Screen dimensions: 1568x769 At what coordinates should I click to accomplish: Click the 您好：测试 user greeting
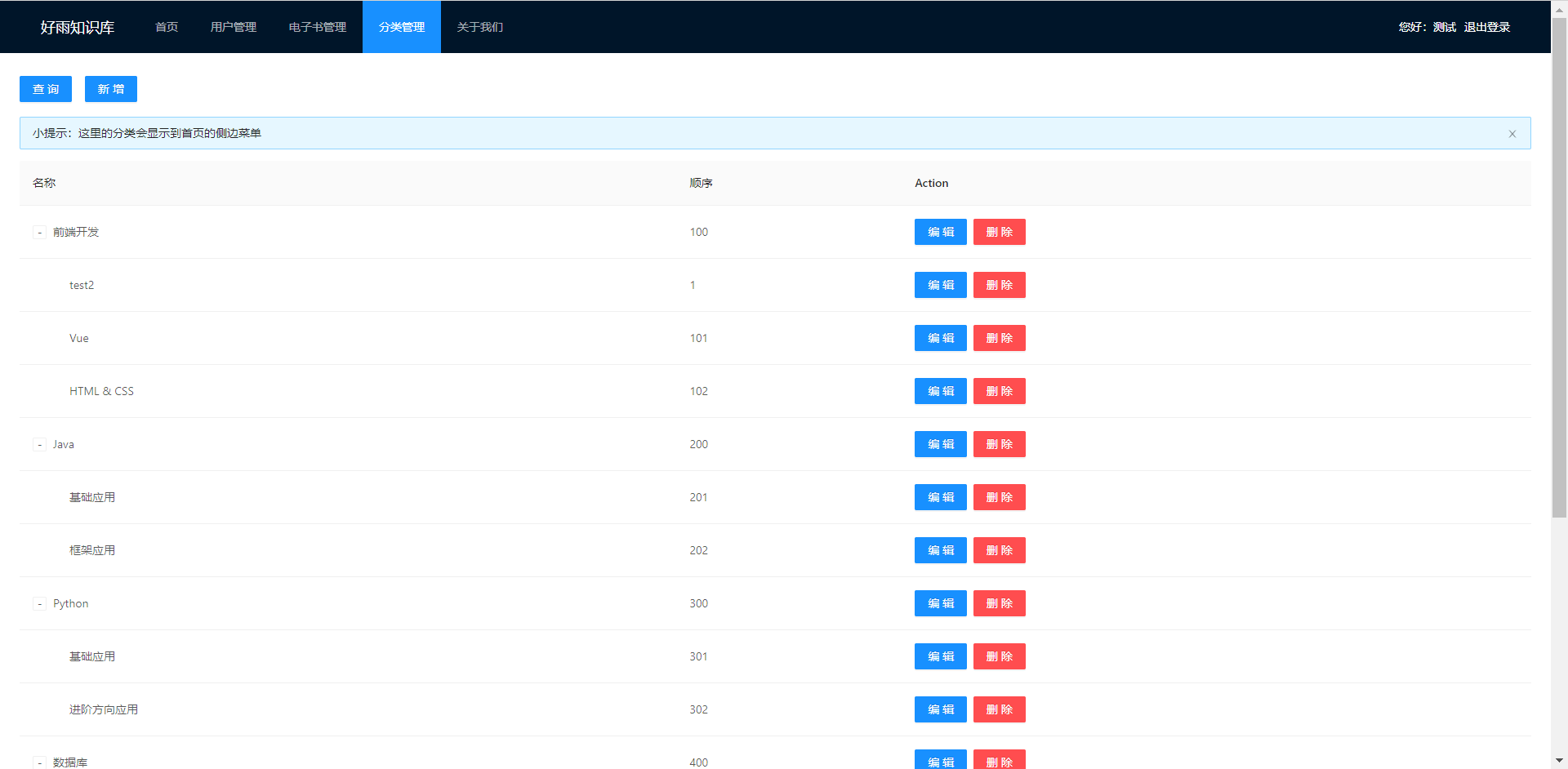point(1428,27)
